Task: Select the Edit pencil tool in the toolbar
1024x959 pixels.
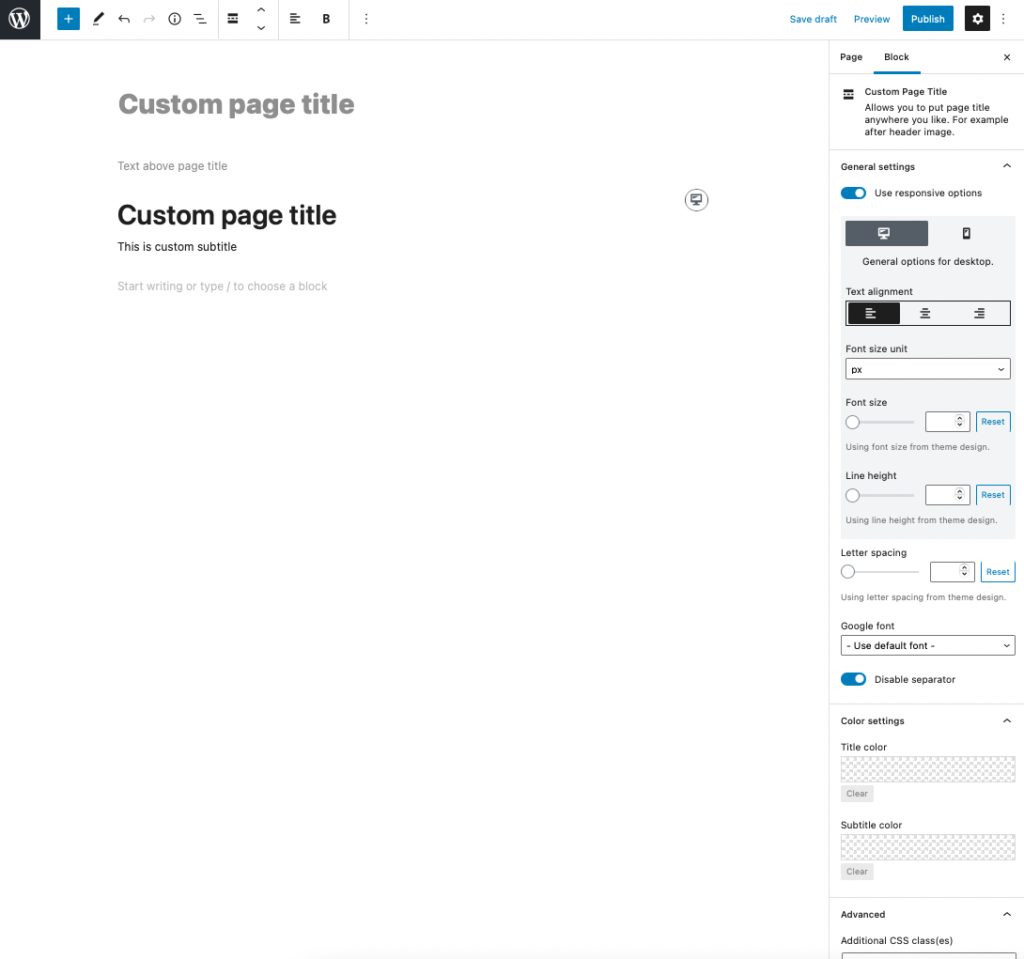Action: tap(97, 18)
